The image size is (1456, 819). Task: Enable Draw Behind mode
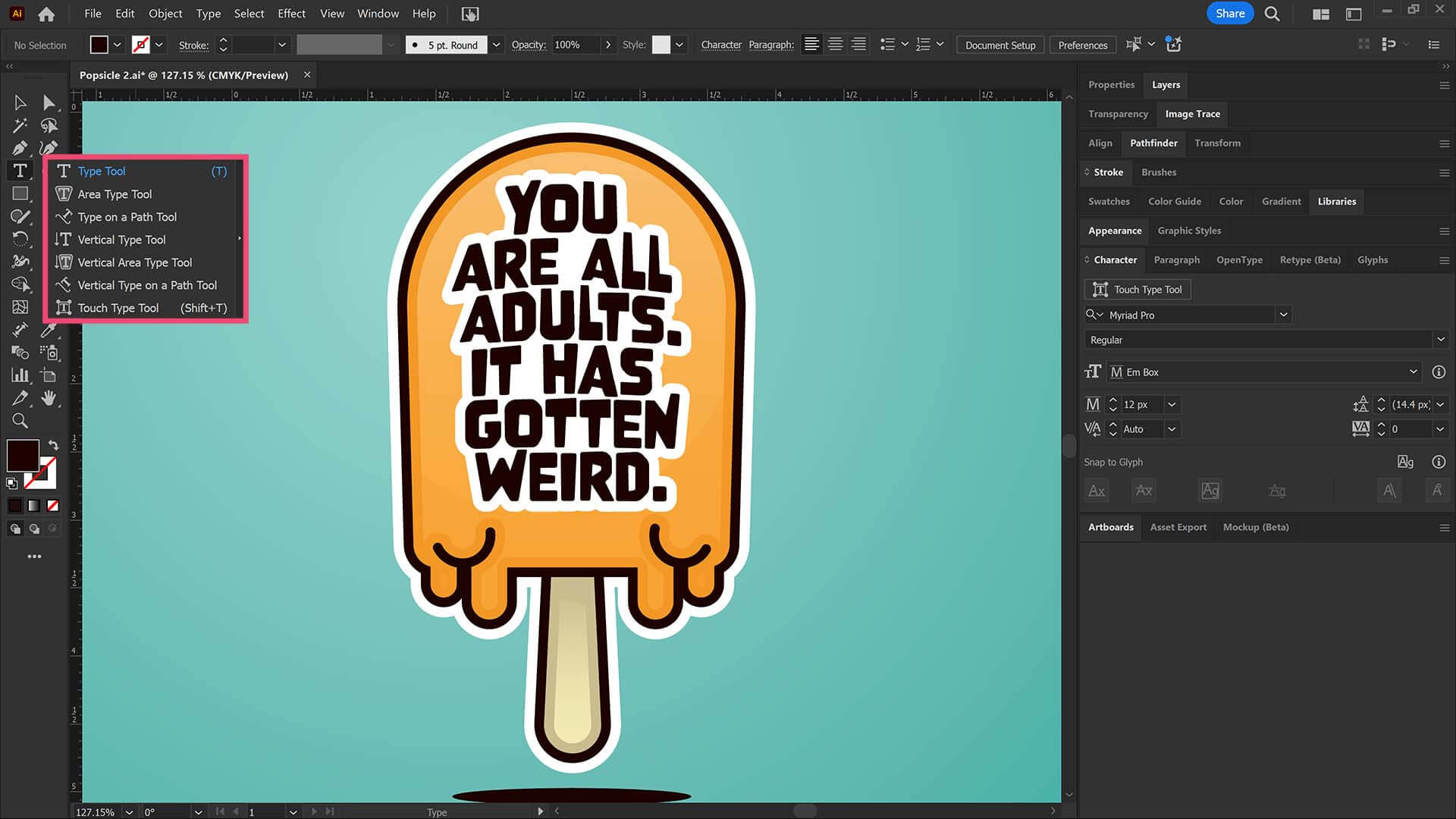click(34, 529)
